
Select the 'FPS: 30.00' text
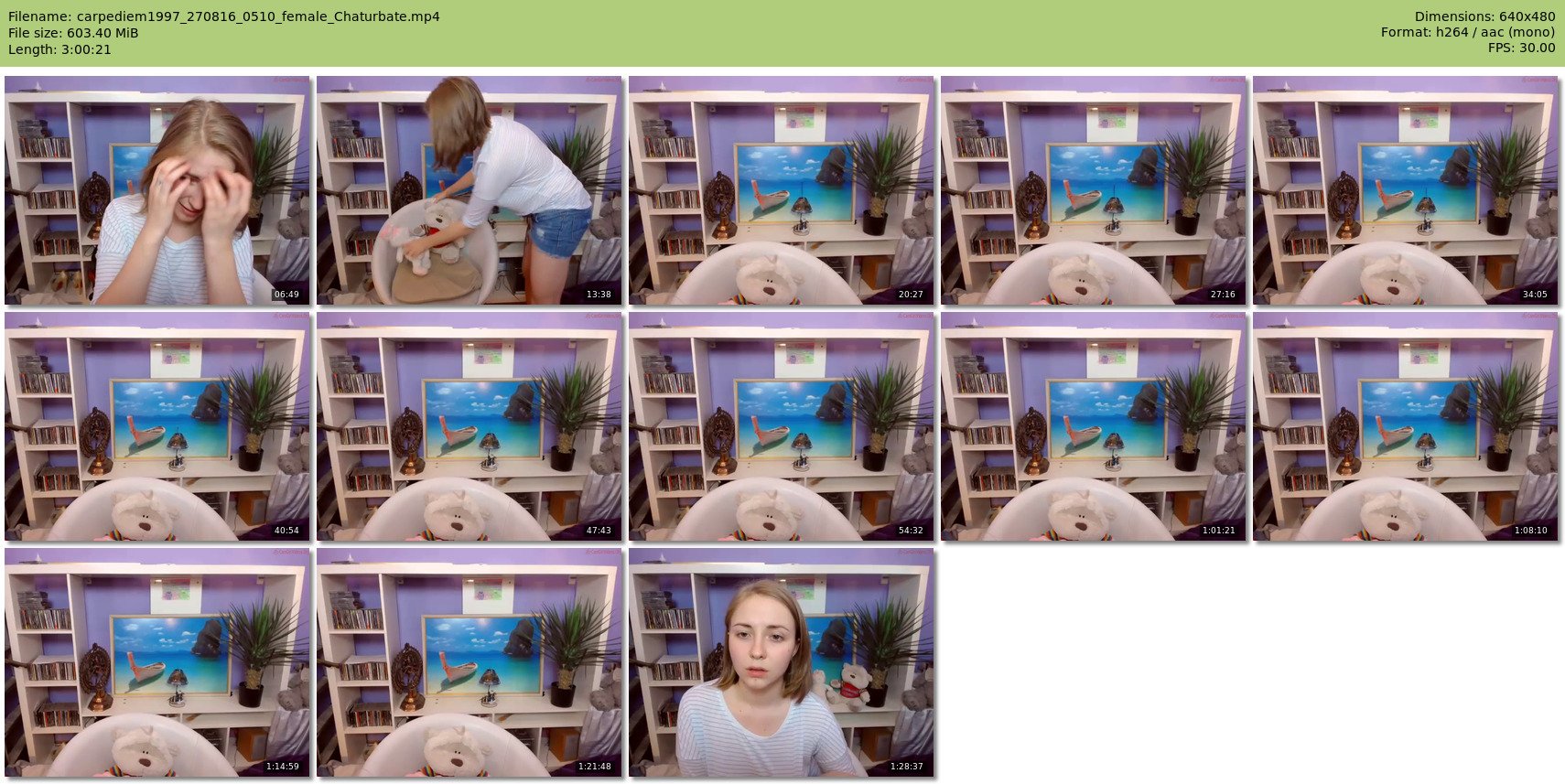[1522, 48]
